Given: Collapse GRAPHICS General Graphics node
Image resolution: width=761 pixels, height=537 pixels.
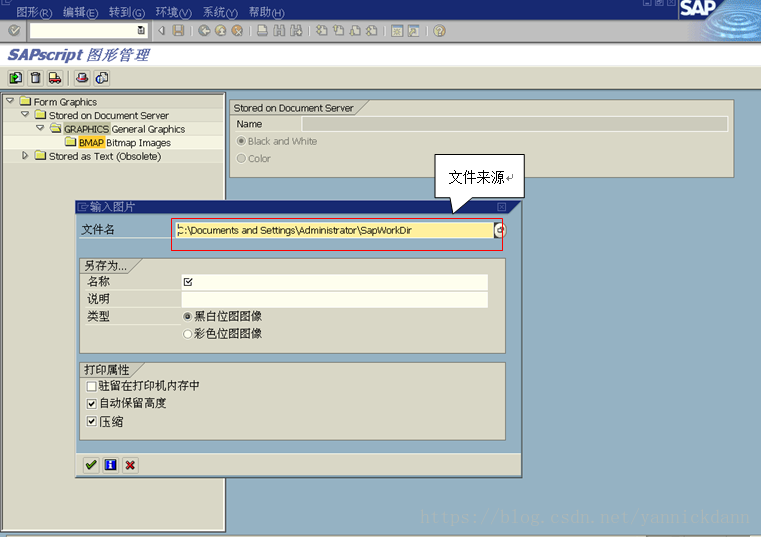Looking at the screenshot, I should click(40, 128).
